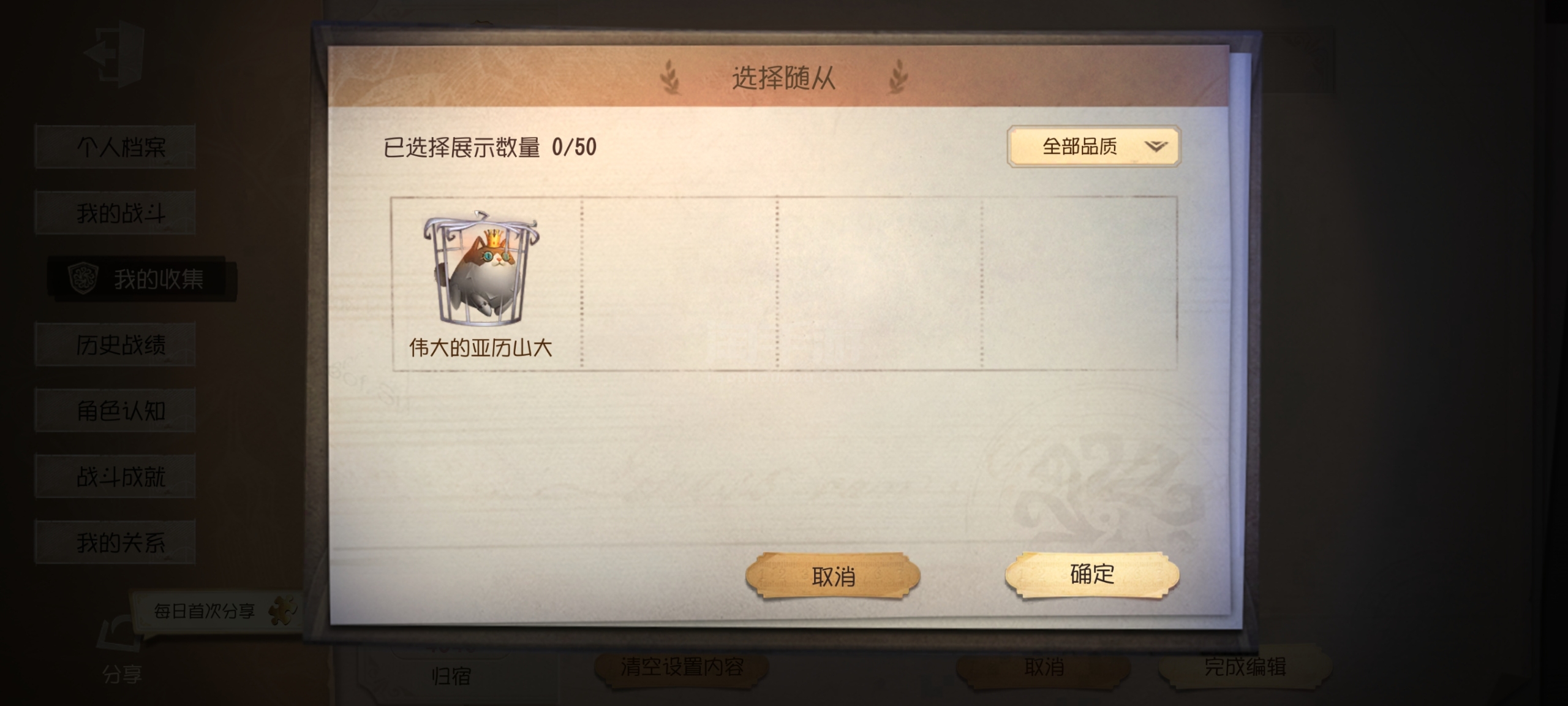The image size is (1568, 706).
Task: Open the 个人档案 tab
Action: [115, 146]
